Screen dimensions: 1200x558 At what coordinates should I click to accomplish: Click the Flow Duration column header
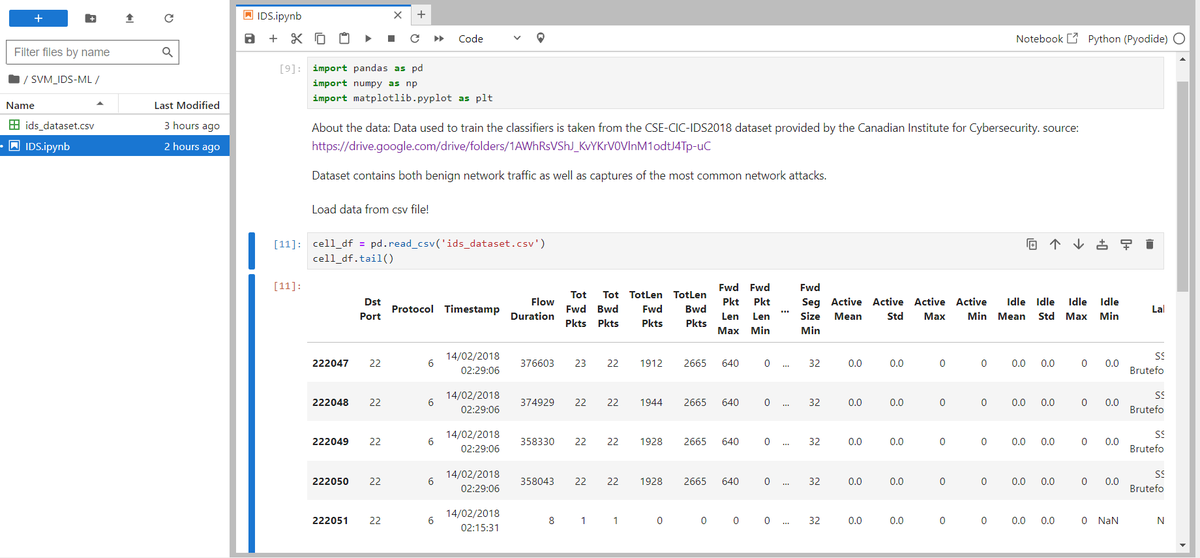tap(532, 309)
